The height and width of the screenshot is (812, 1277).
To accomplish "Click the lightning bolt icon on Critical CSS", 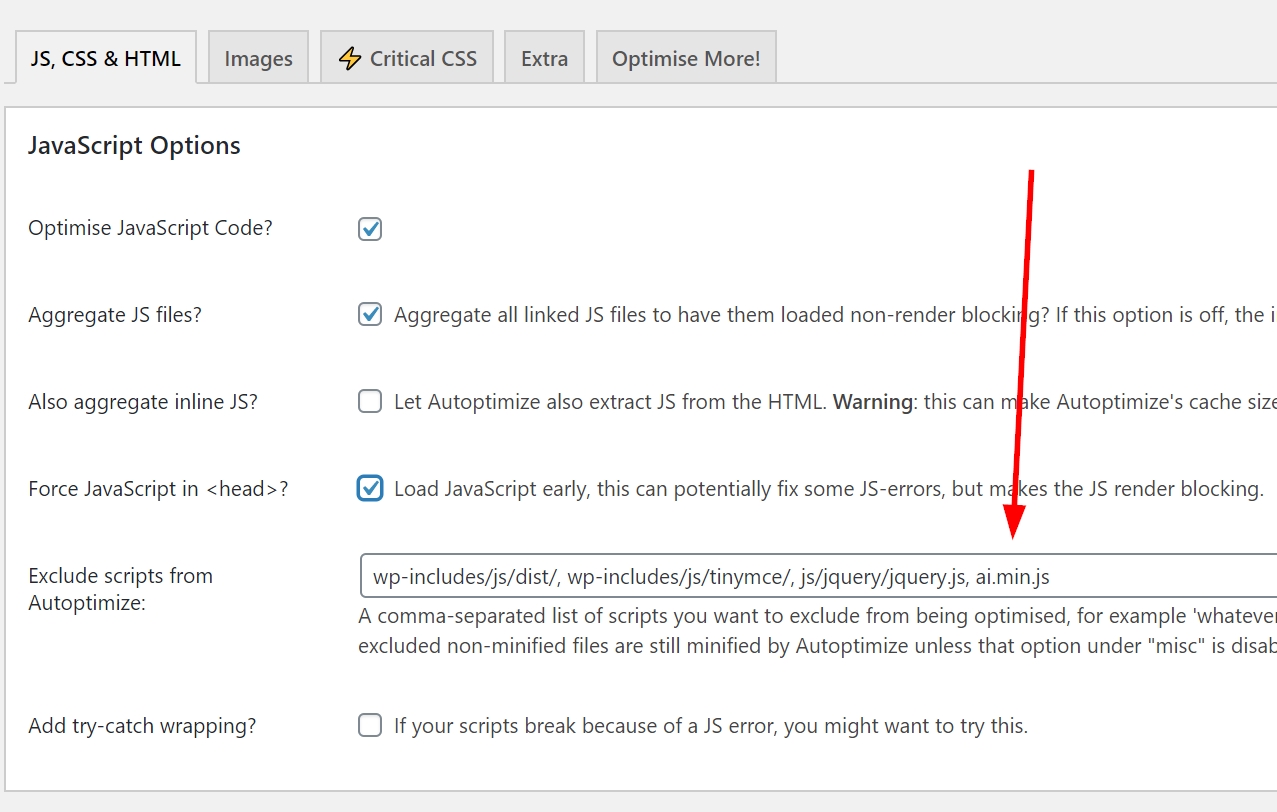I will 349,59.
